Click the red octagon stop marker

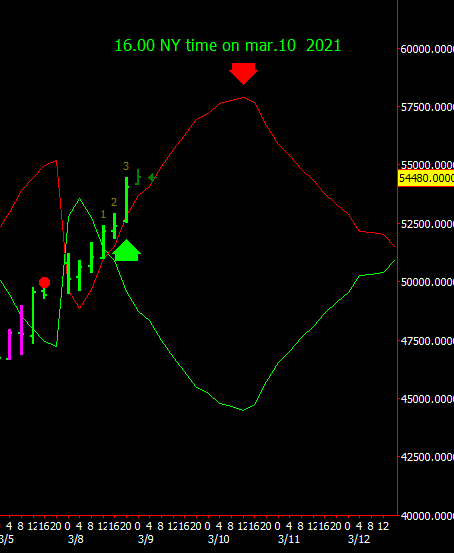tap(44, 282)
